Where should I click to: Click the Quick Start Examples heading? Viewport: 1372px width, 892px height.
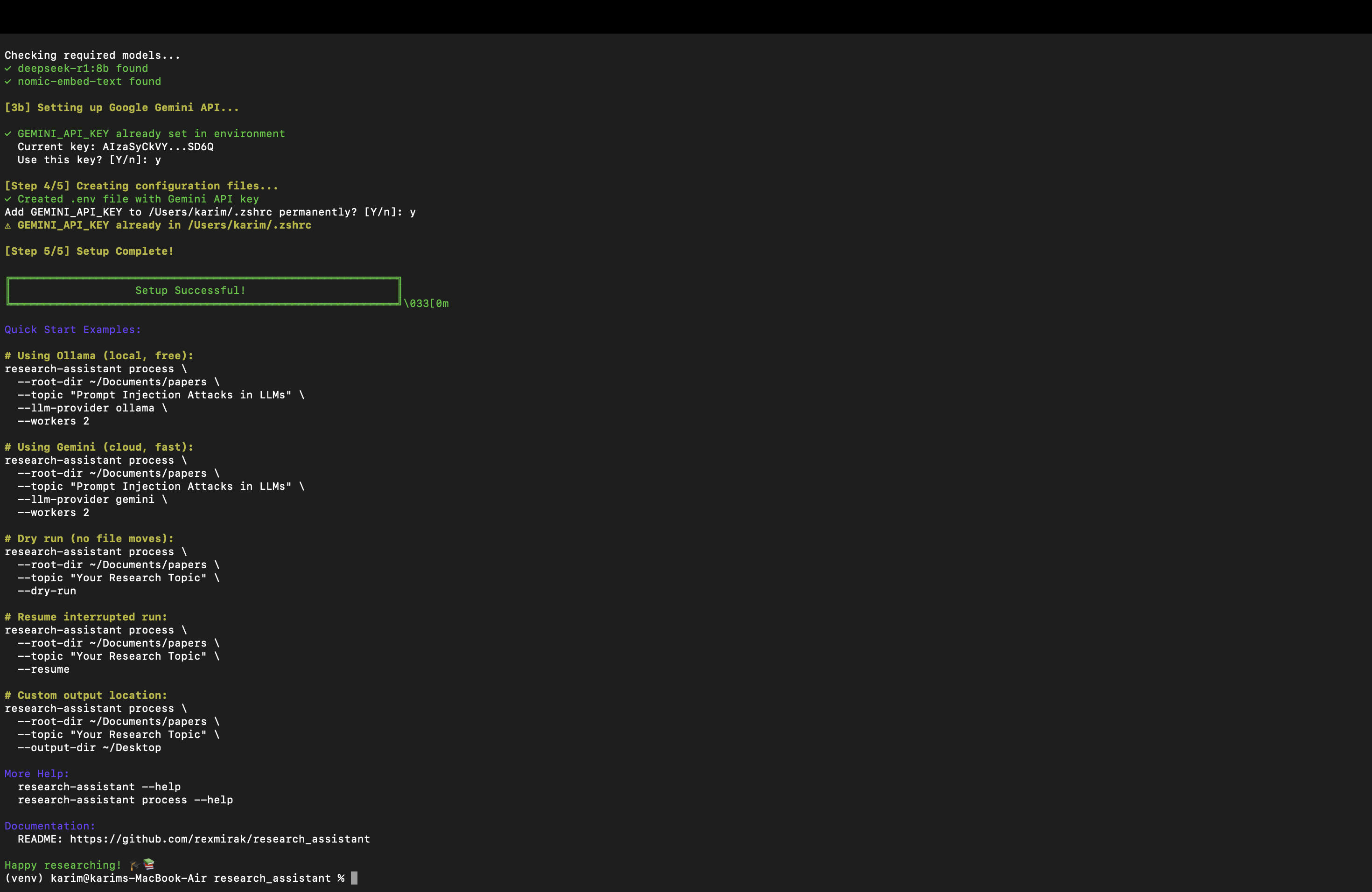(73, 330)
